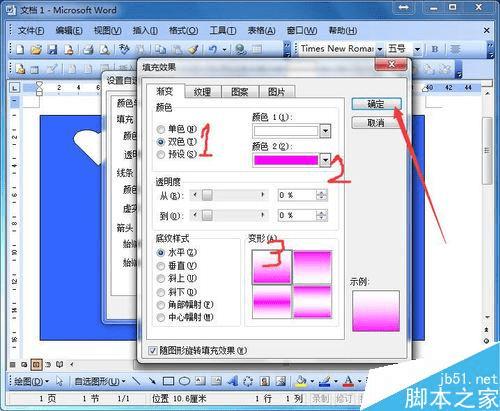Select the bottom-left gradient variant thumbnail
This screenshot has width=500, height=411.
(x=272, y=302)
